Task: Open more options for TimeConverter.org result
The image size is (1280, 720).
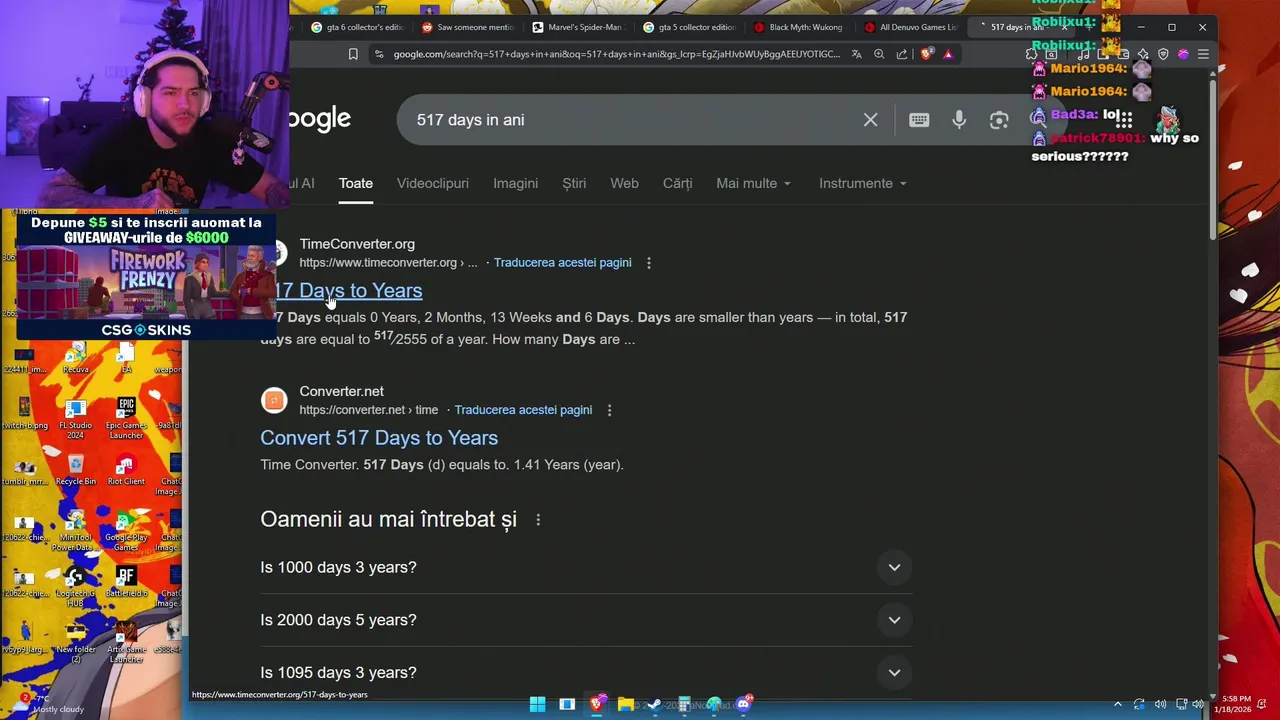Action: click(648, 263)
